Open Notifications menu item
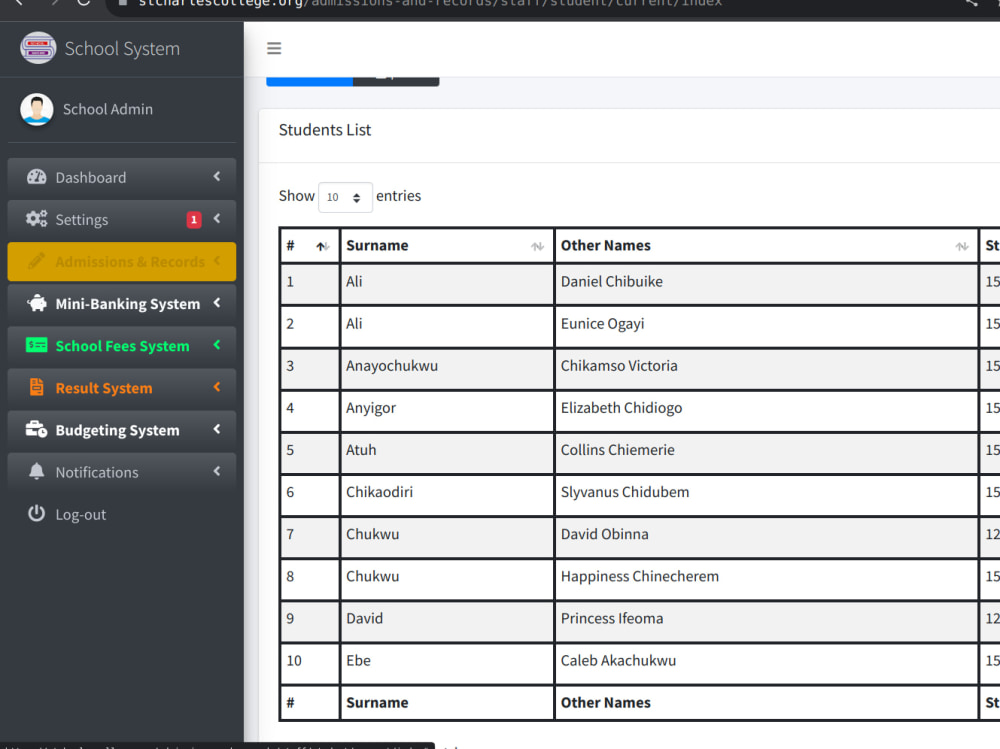 point(122,472)
